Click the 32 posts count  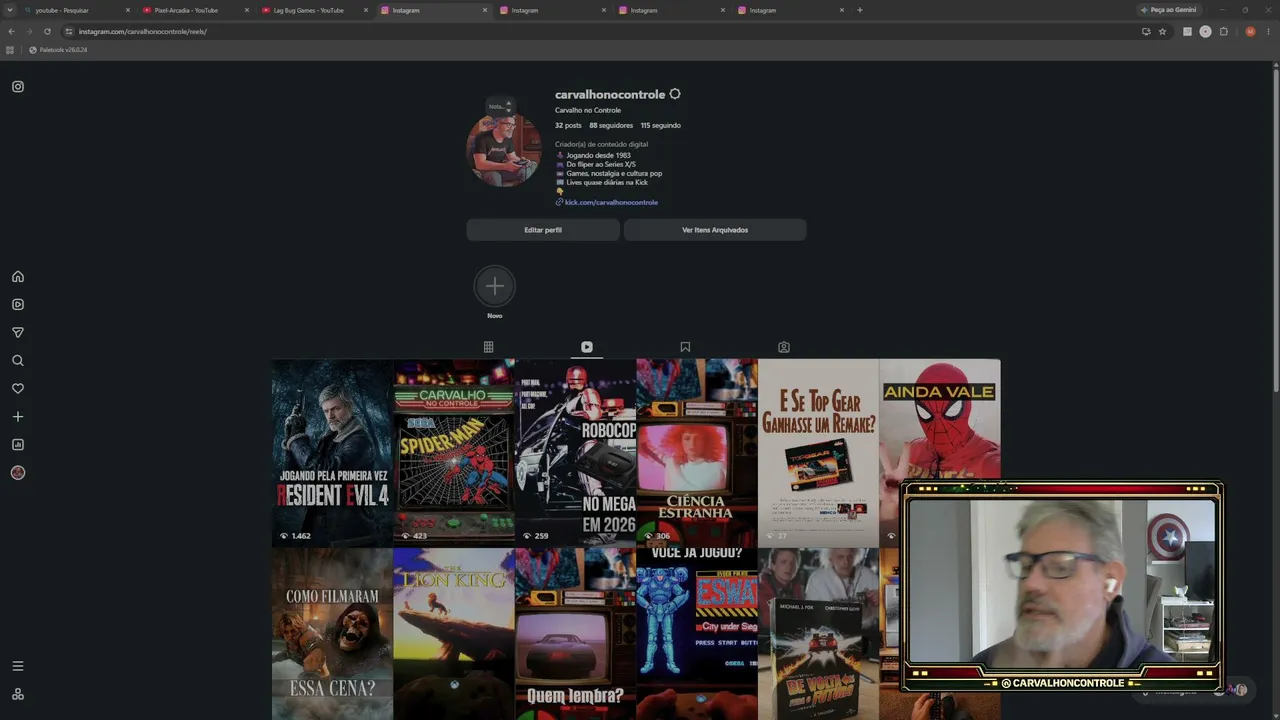568,126
